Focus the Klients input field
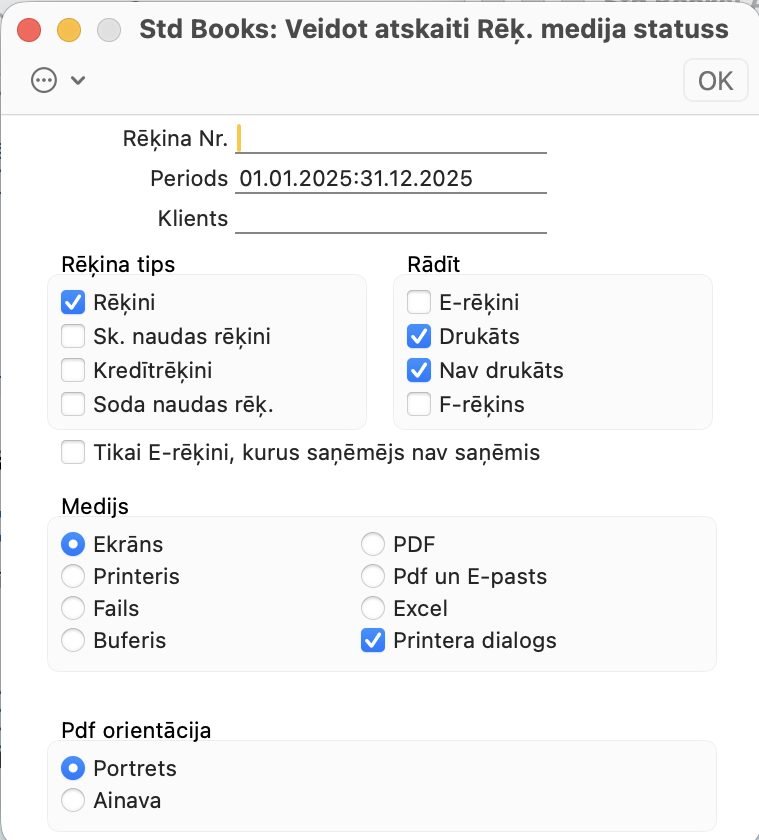 [391, 219]
